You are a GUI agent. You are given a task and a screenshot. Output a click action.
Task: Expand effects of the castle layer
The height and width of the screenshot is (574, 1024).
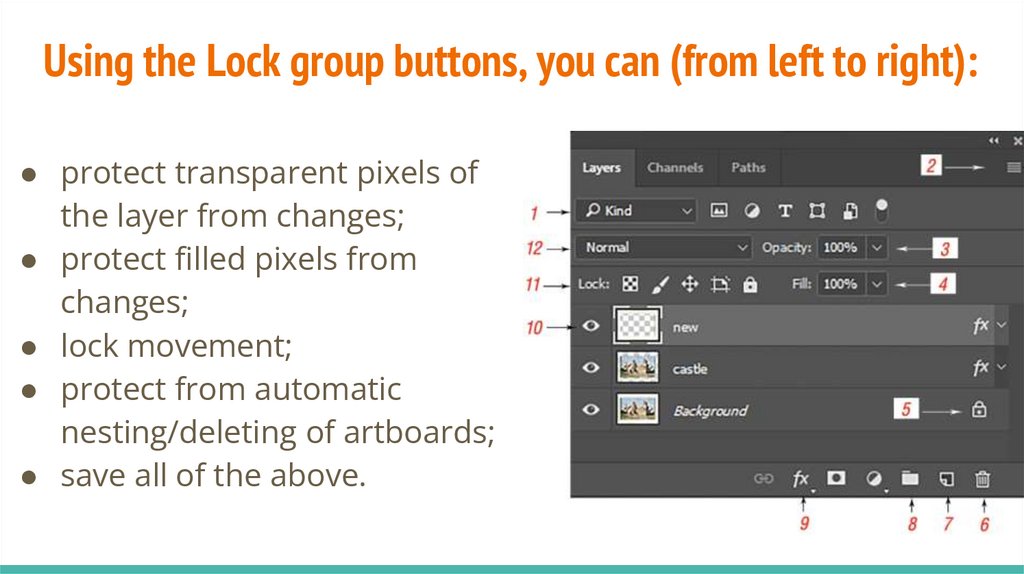pyautogui.click(x=1001, y=368)
